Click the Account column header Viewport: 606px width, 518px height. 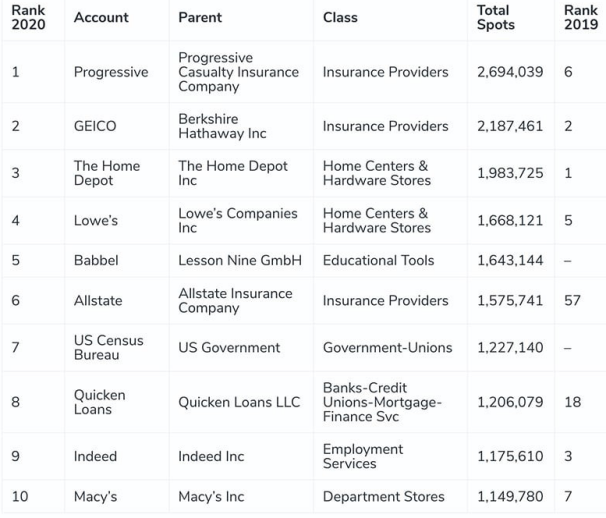pos(101,17)
